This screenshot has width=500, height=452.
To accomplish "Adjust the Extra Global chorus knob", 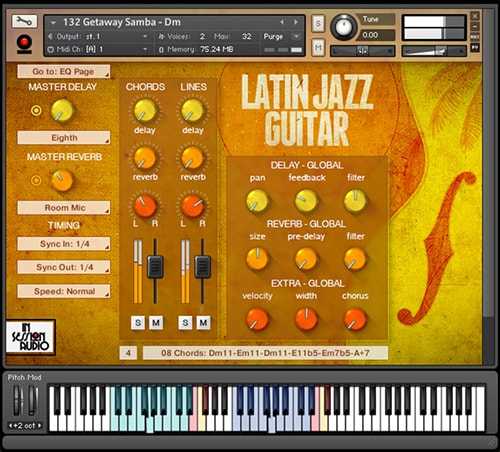I will pos(355,319).
